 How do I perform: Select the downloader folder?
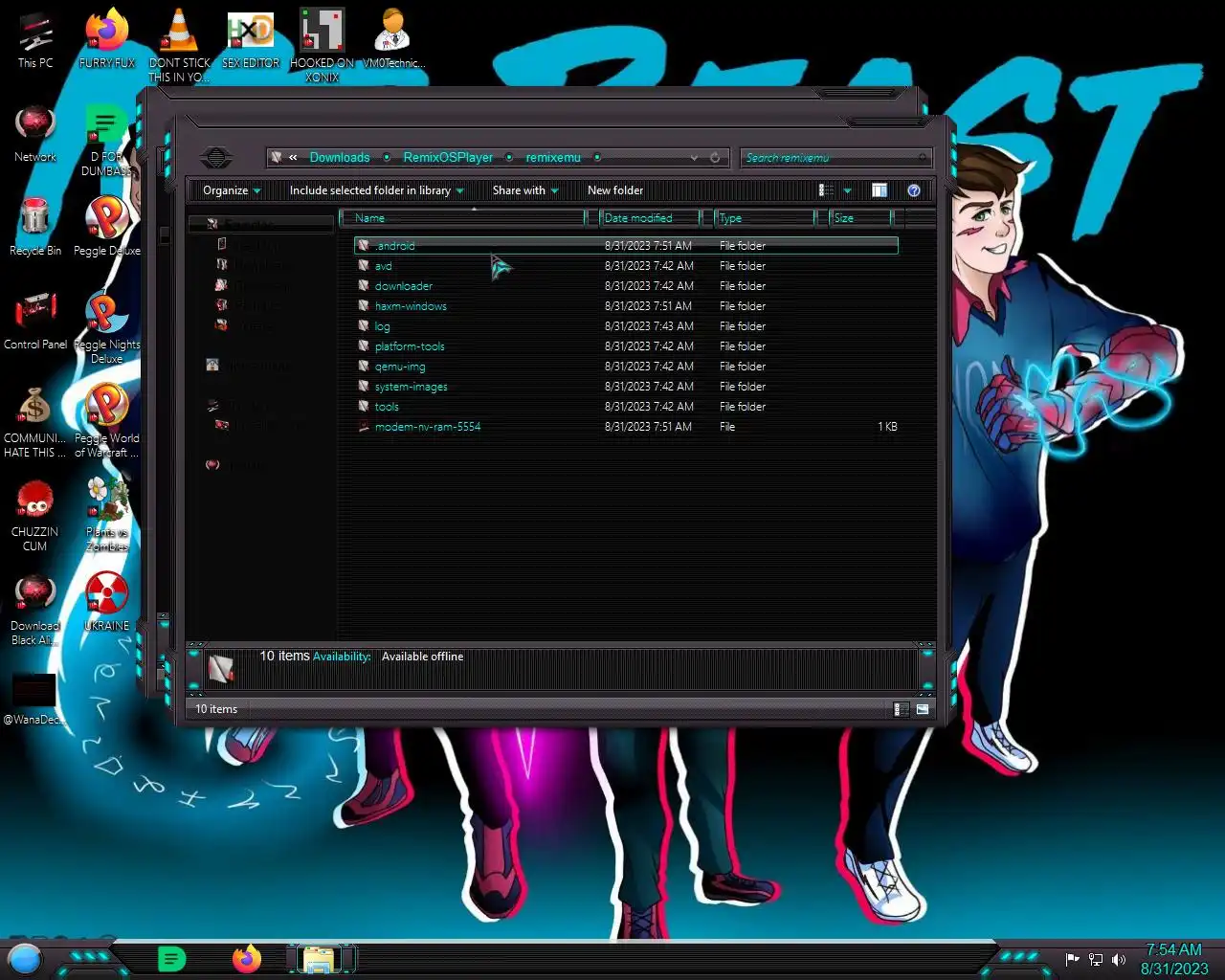point(626,286)
